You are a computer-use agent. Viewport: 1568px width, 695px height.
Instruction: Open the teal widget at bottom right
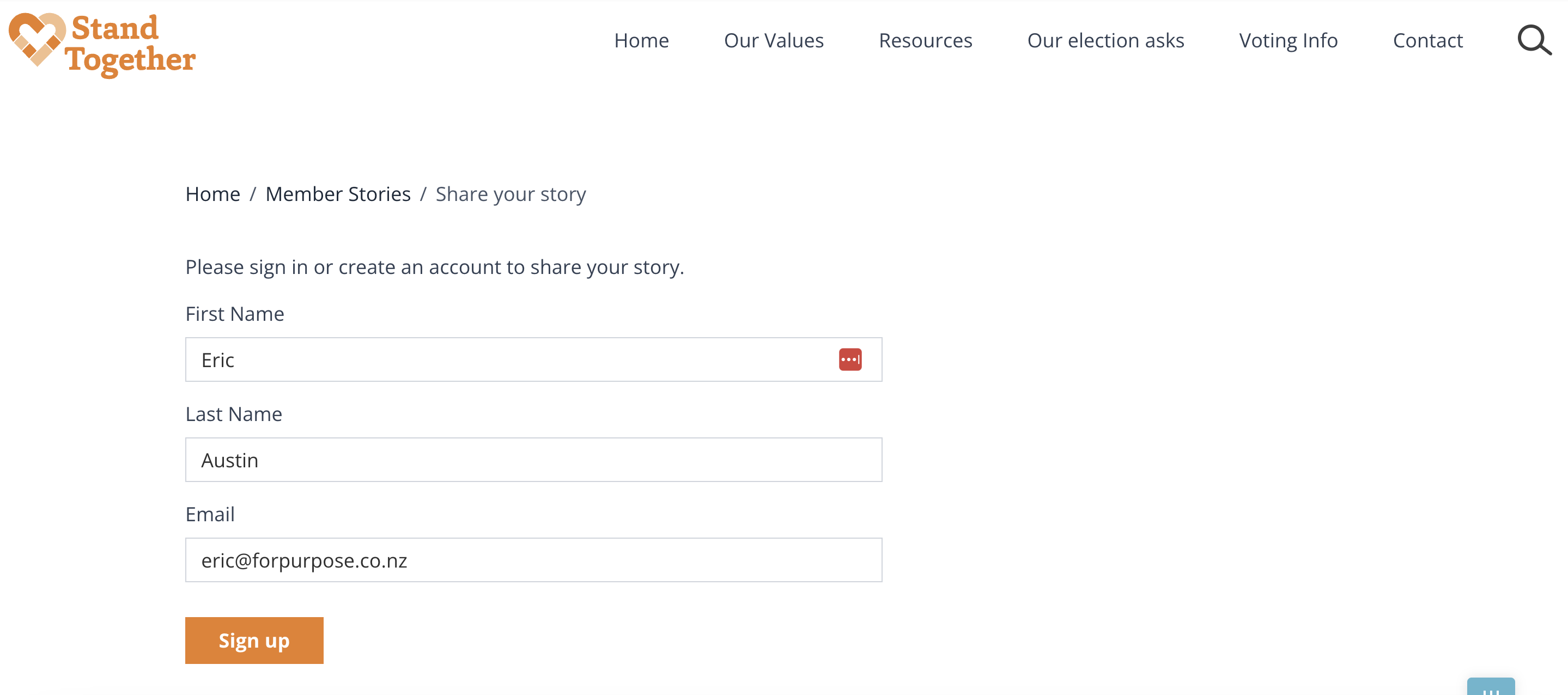click(1490, 687)
